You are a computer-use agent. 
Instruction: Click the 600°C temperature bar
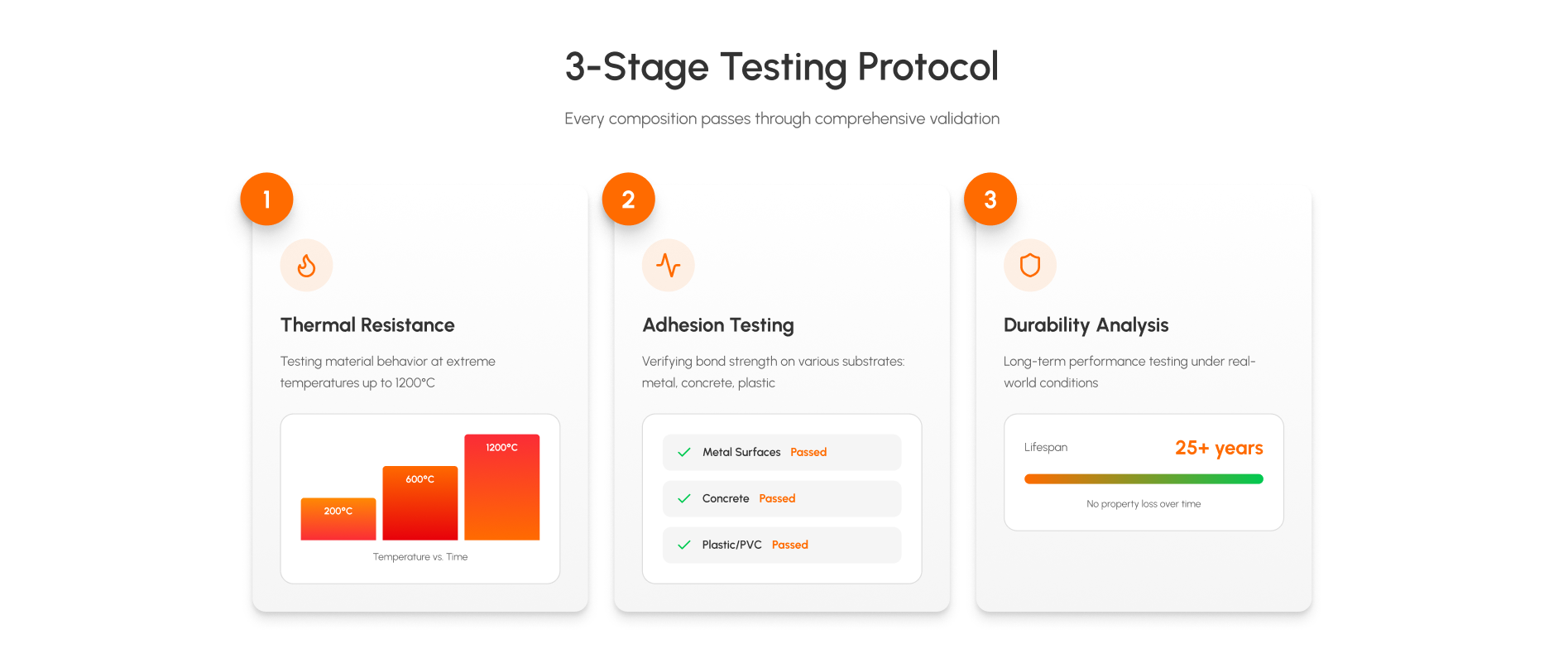coord(420,503)
